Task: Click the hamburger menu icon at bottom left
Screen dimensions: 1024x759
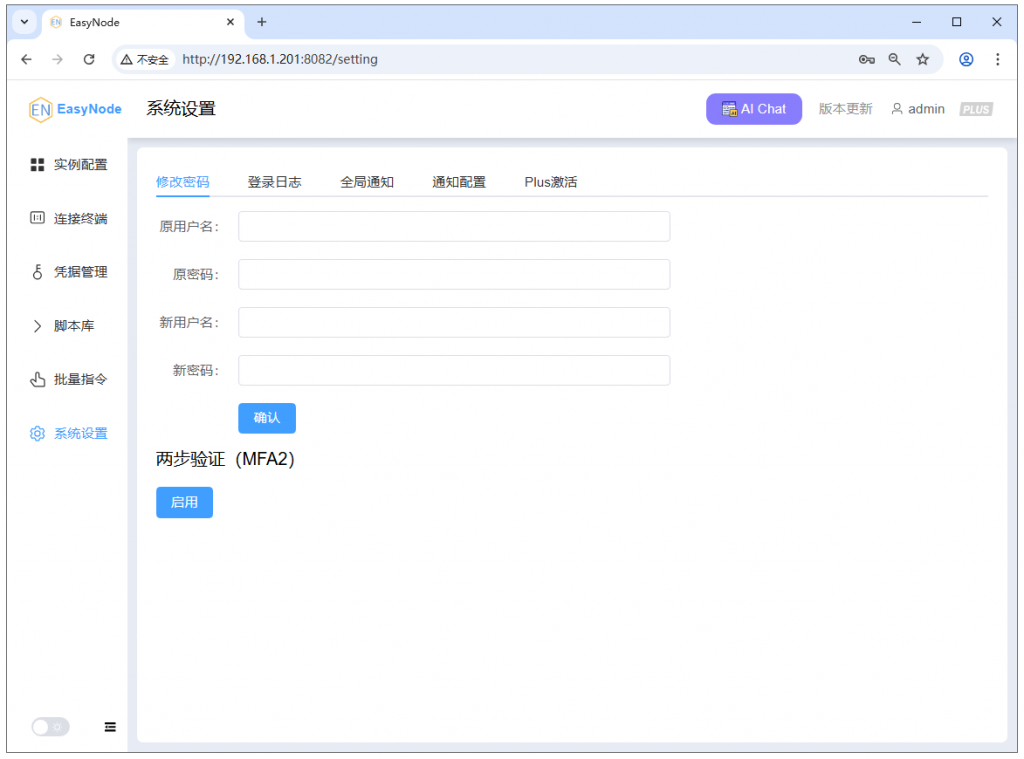Action: click(110, 727)
